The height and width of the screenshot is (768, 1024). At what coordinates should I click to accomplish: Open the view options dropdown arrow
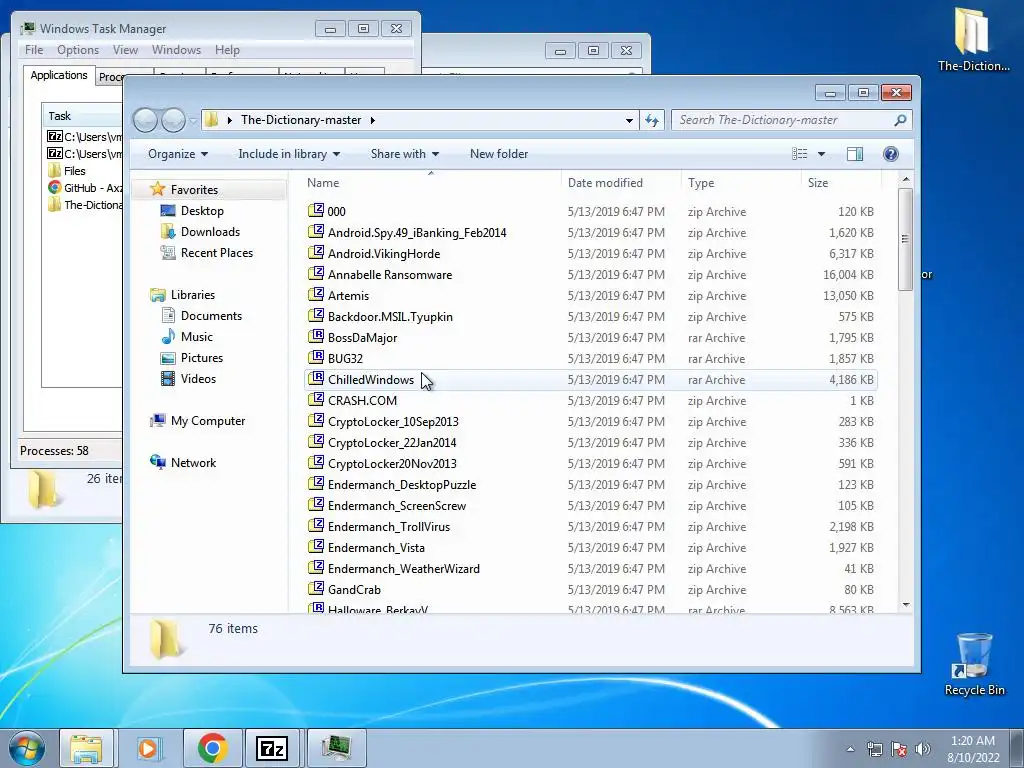coord(822,154)
